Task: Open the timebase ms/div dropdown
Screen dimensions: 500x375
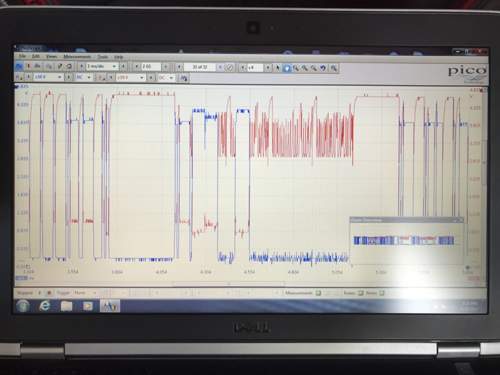Action: 102,67
